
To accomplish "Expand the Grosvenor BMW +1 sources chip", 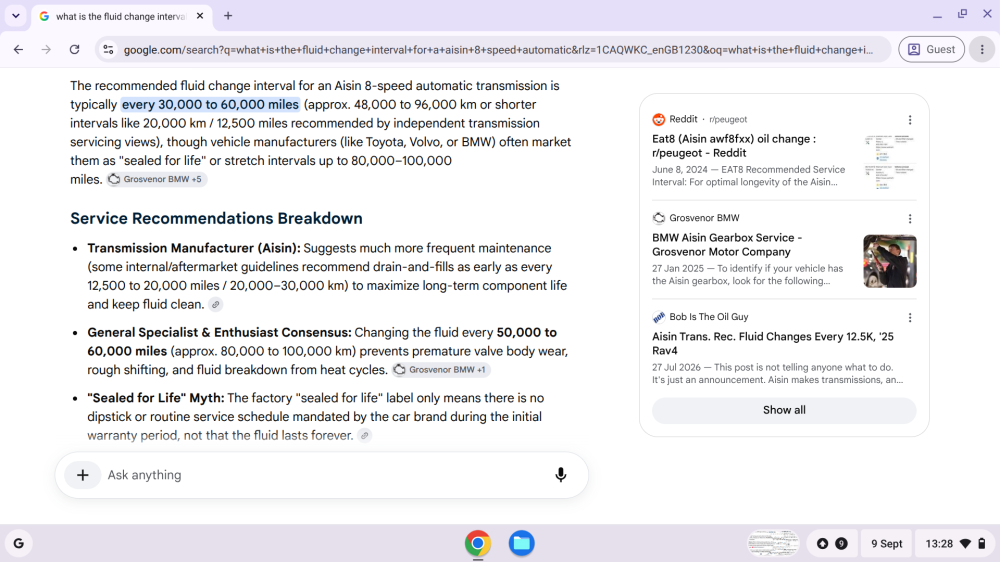I will tap(441, 370).
